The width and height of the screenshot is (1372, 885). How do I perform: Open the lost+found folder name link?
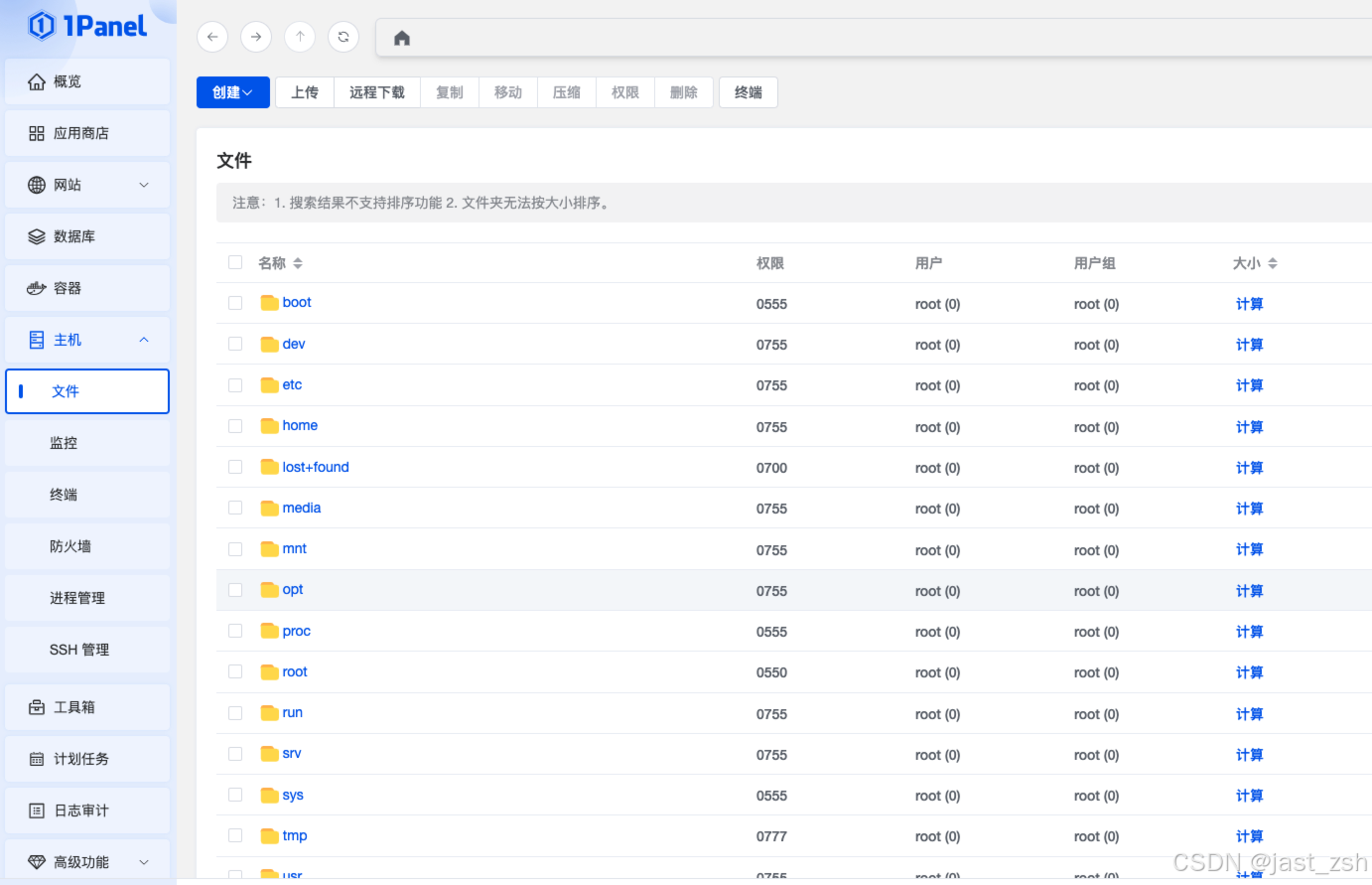[x=316, y=467]
